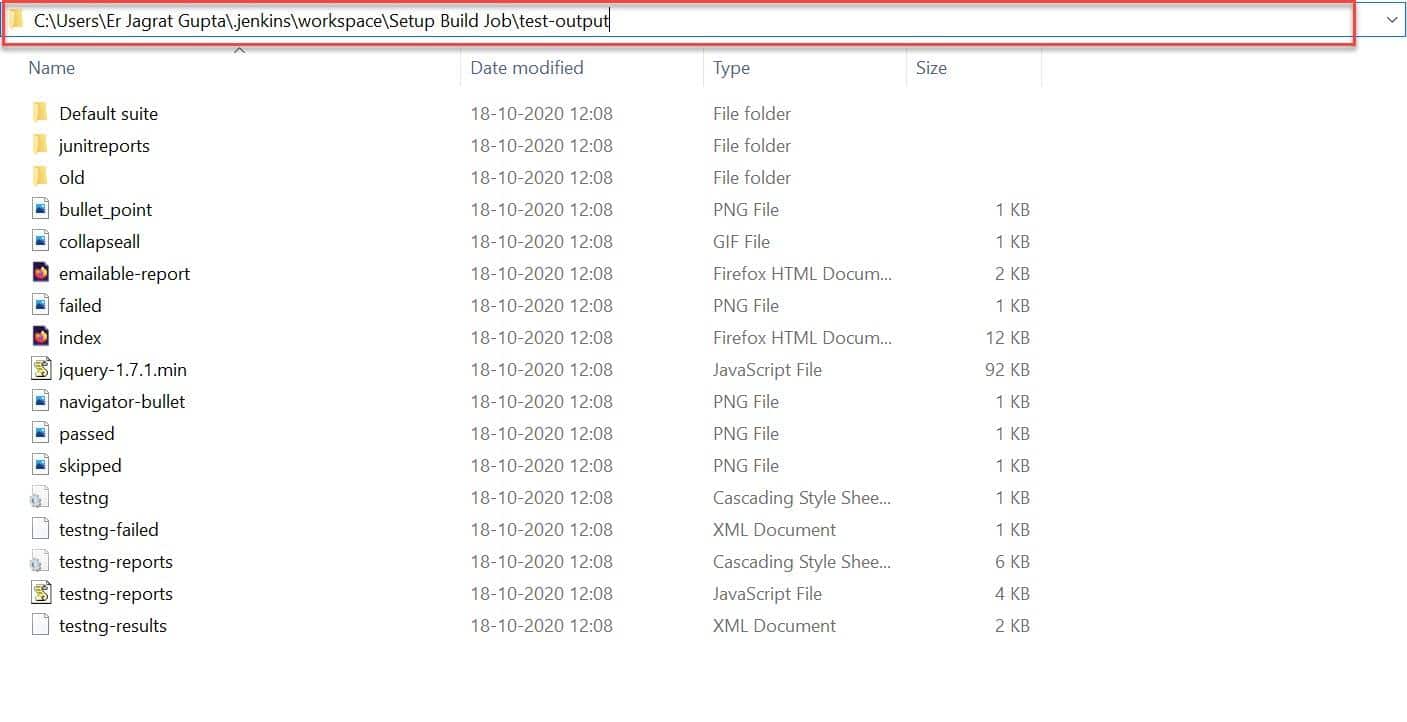Image resolution: width=1407 pixels, height=722 pixels.
Task: Click the jquery-1.7.1.min JavaScript file icon
Action: pyautogui.click(x=40, y=369)
